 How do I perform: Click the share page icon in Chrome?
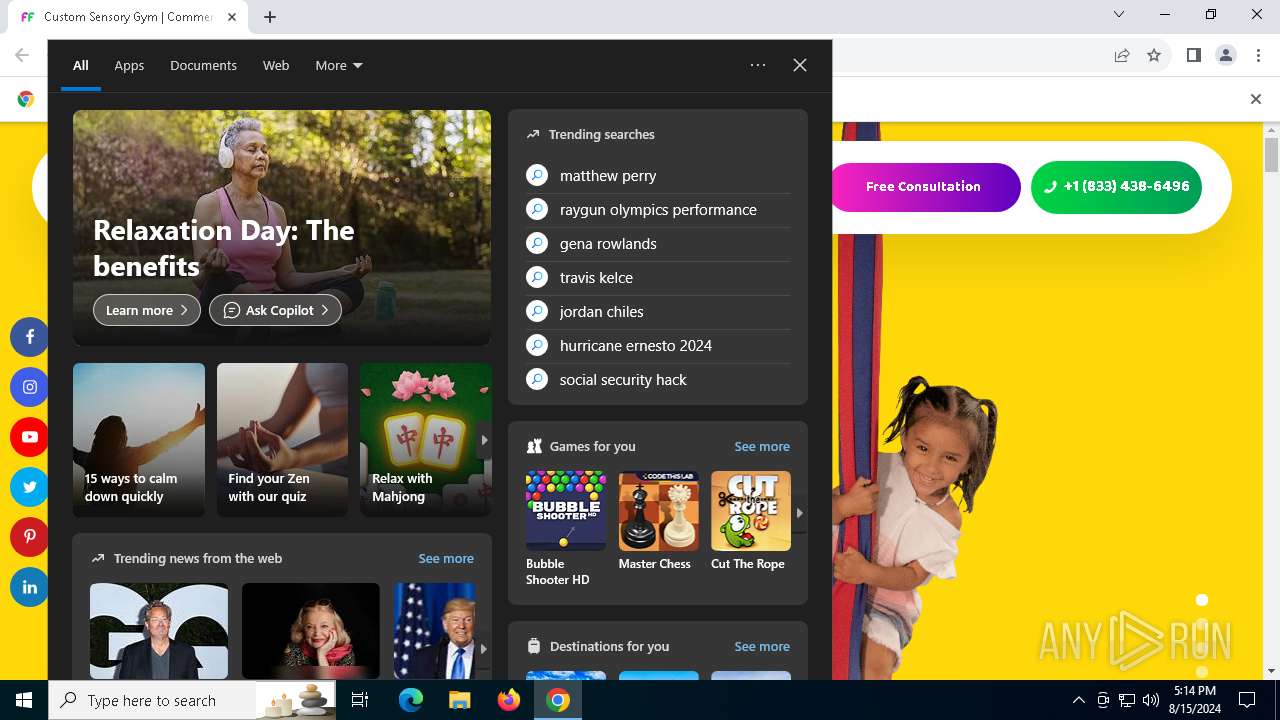(1122, 56)
